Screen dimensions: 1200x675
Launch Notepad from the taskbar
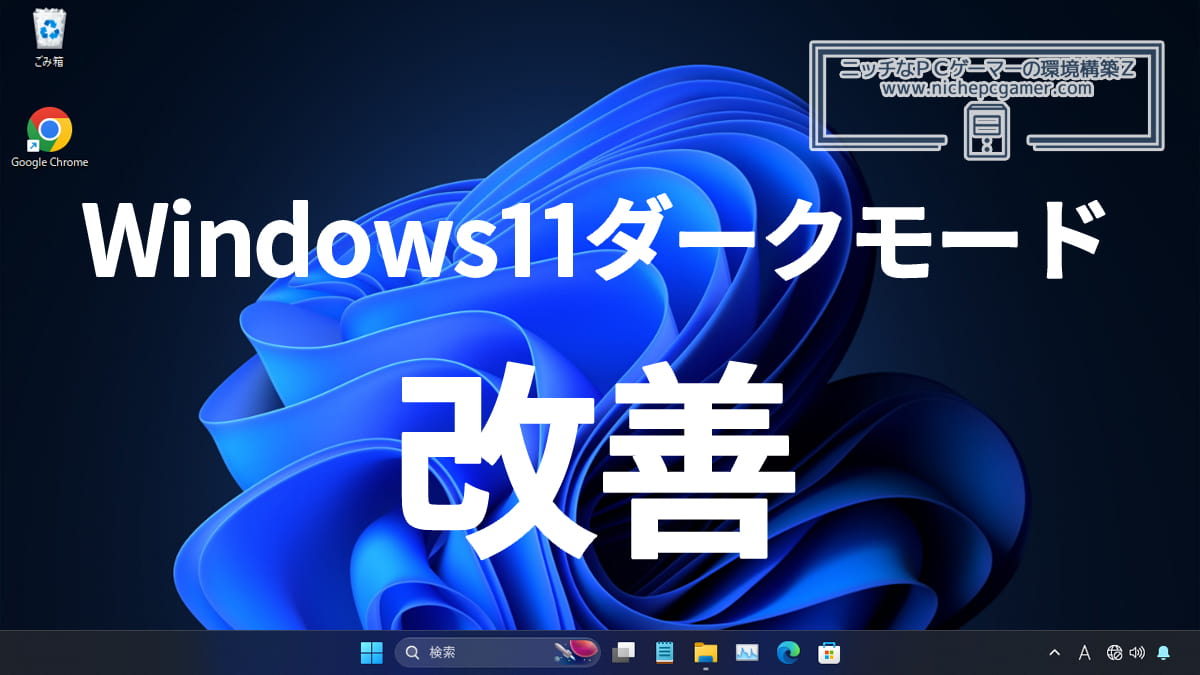(664, 653)
